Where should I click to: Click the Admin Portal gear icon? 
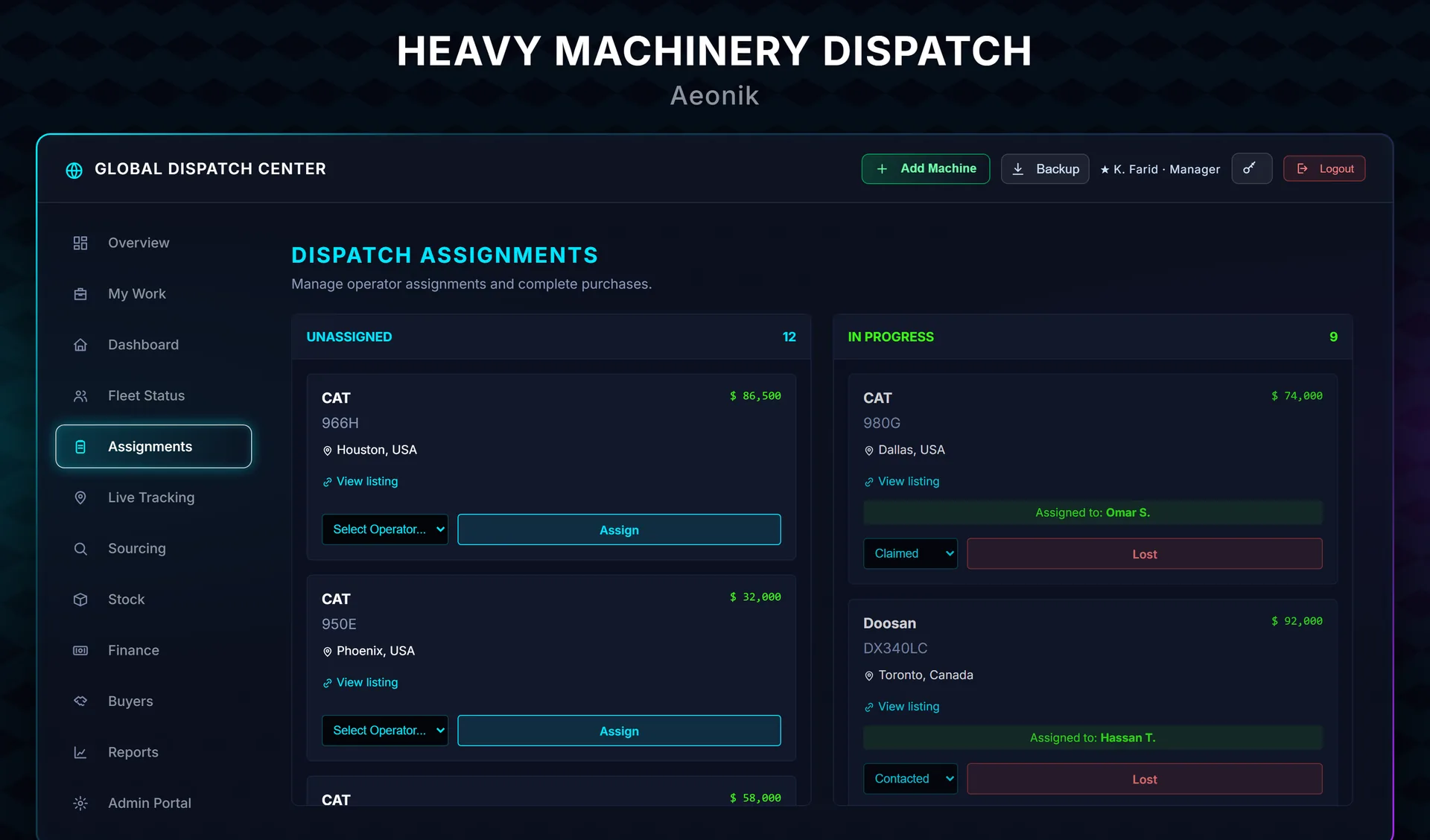pyautogui.click(x=80, y=804)
